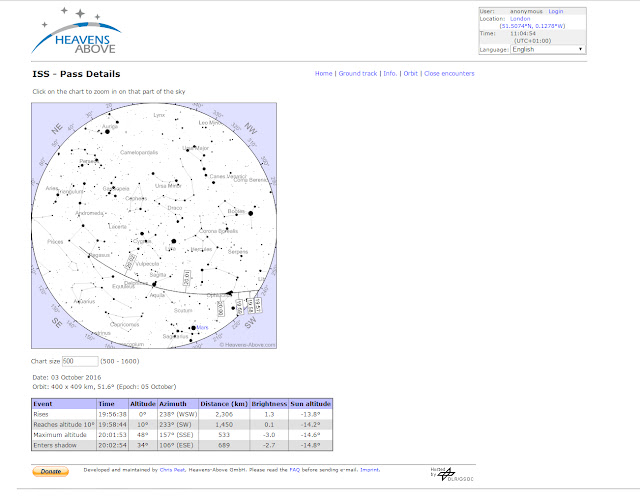Click the time 19:56:38 cell
This screenshot has width=640, height=496.
click(112, 414)
